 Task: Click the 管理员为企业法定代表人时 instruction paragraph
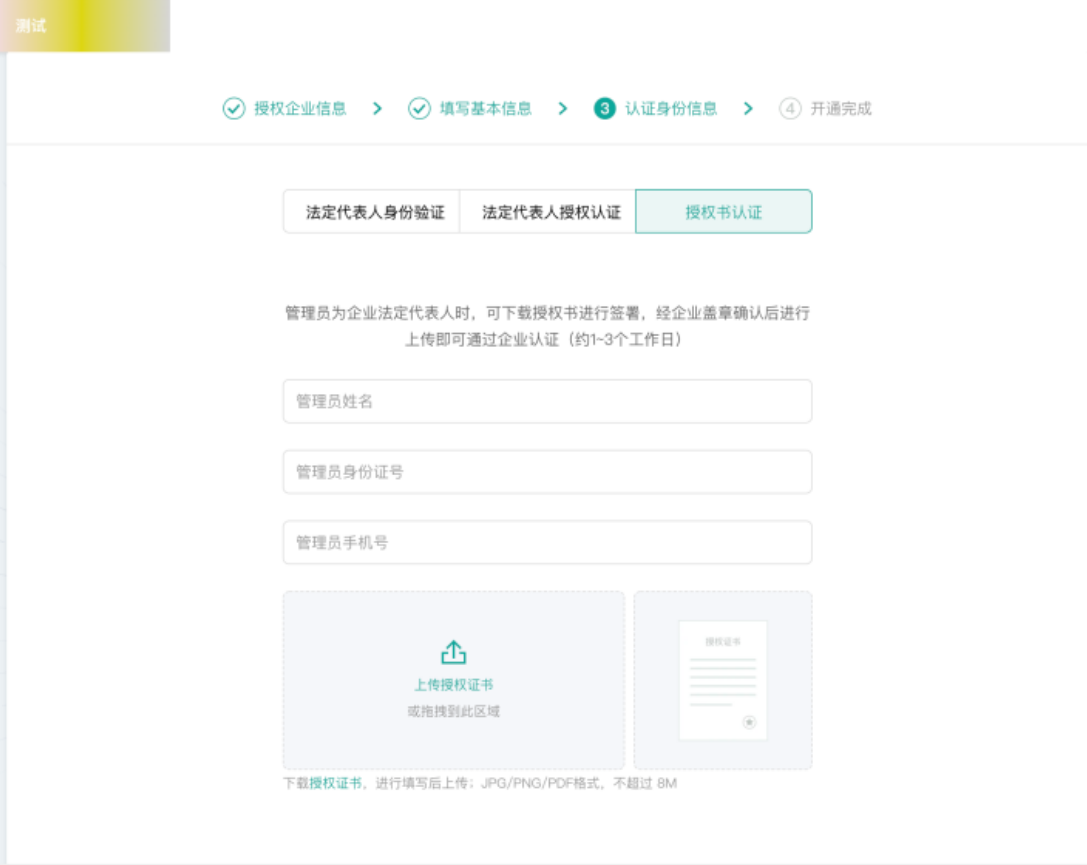pyautogui.click(x=548, y=326)
